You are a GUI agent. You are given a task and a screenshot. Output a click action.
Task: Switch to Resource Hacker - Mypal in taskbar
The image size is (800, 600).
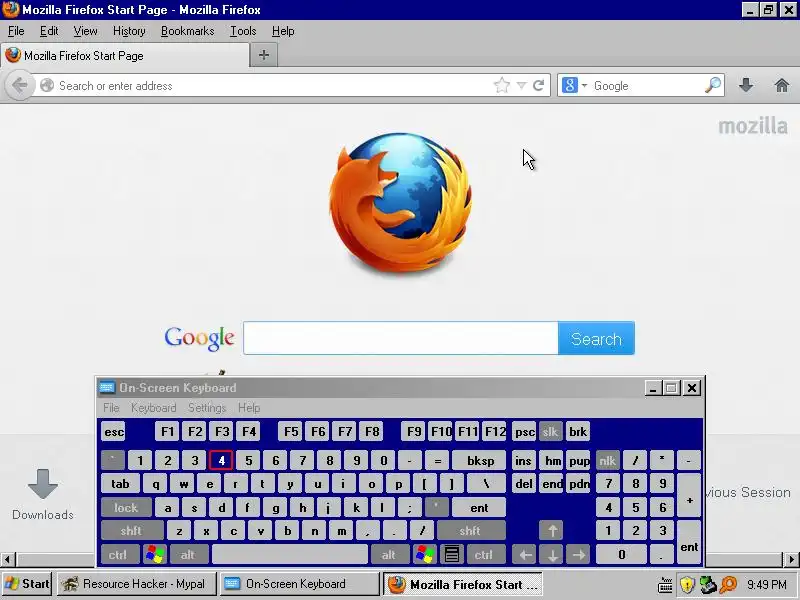click(136, 584)
